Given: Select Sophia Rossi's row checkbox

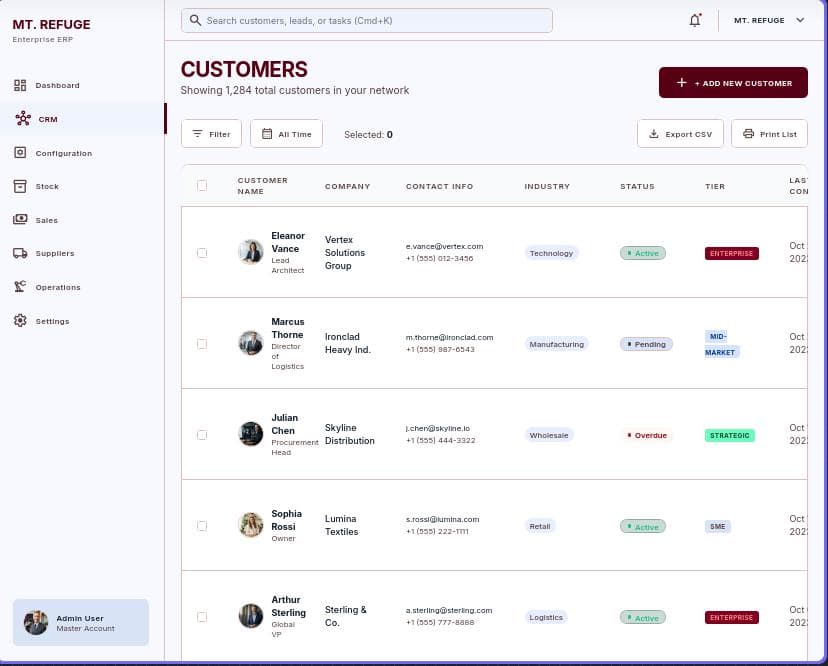Looking at the screenshot, I should point(202,526).
